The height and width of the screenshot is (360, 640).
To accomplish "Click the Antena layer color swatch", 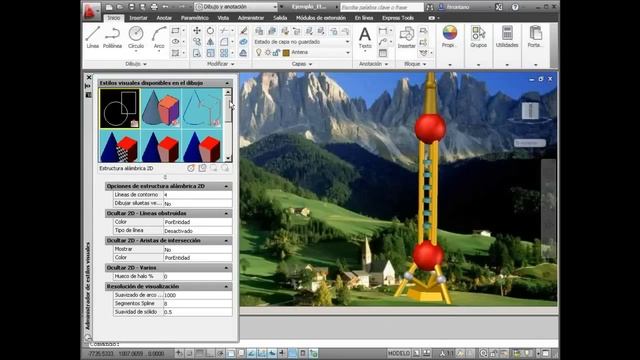I will [x=286, y=52].
